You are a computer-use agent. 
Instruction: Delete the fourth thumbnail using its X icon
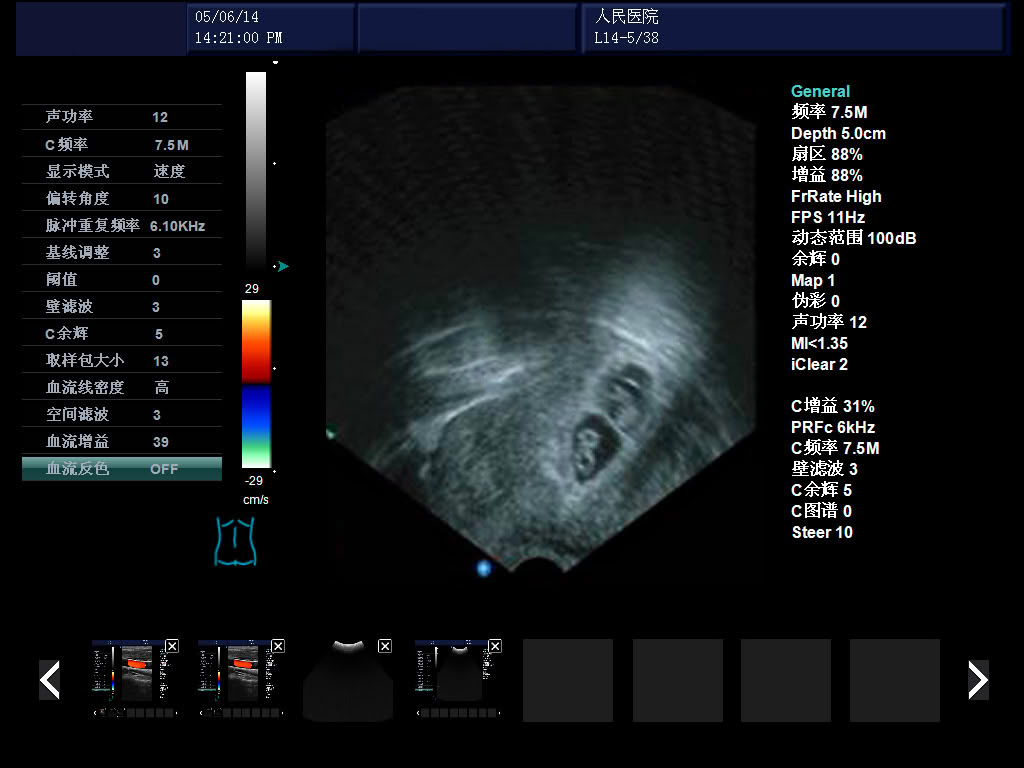(x=494, y=646)
